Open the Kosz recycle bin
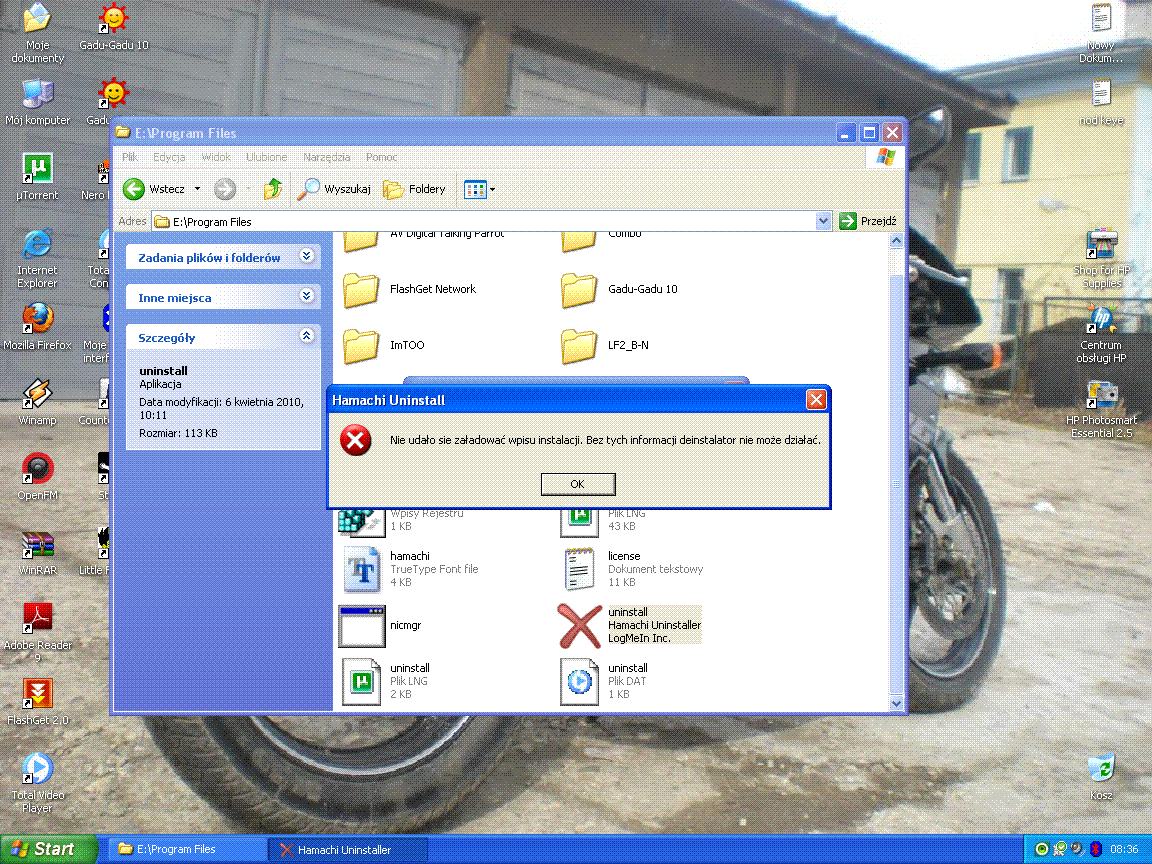Image resolution: width=1152 pixels, height=864 pixels. [x=1101, y=776]
